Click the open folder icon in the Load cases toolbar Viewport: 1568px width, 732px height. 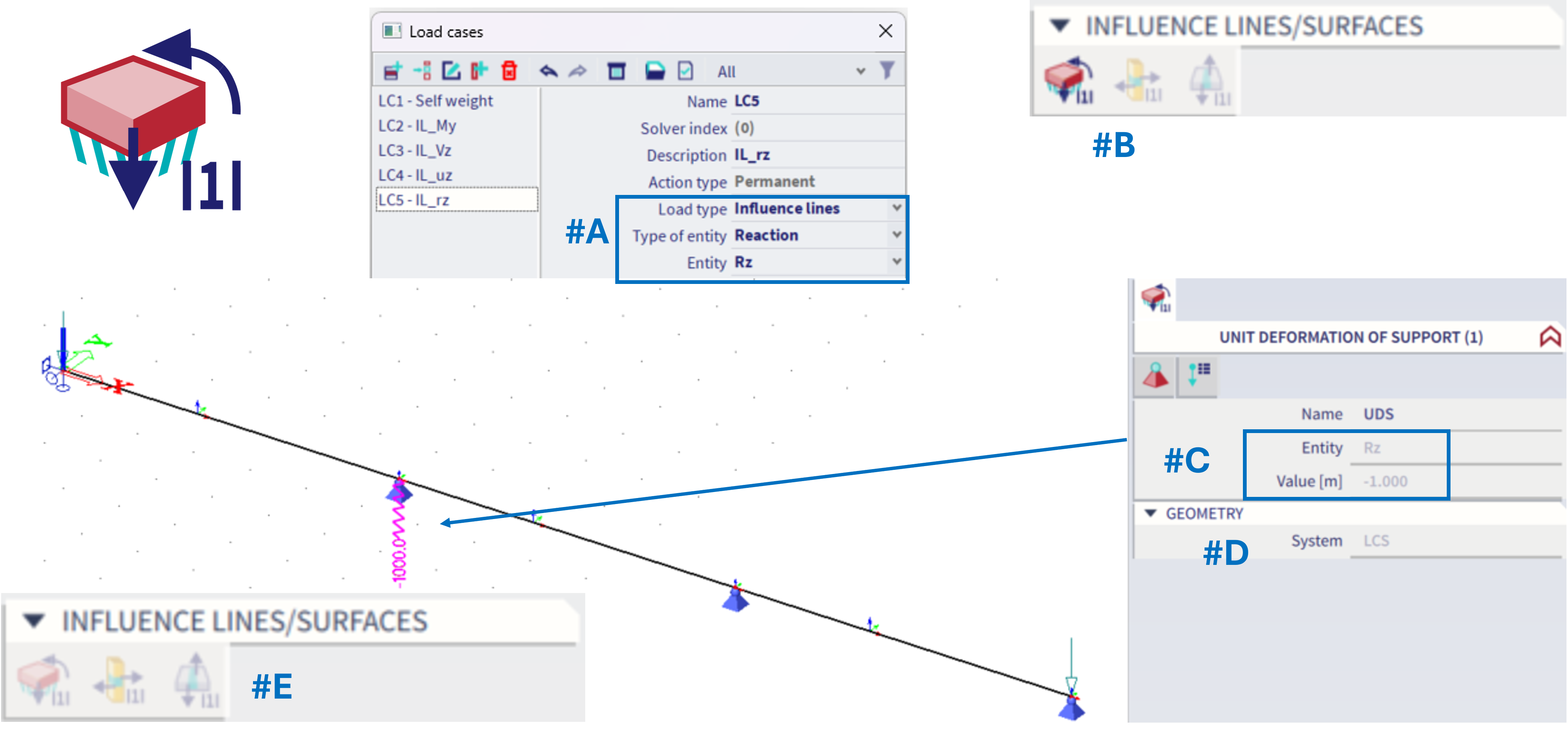pos(654,71)
